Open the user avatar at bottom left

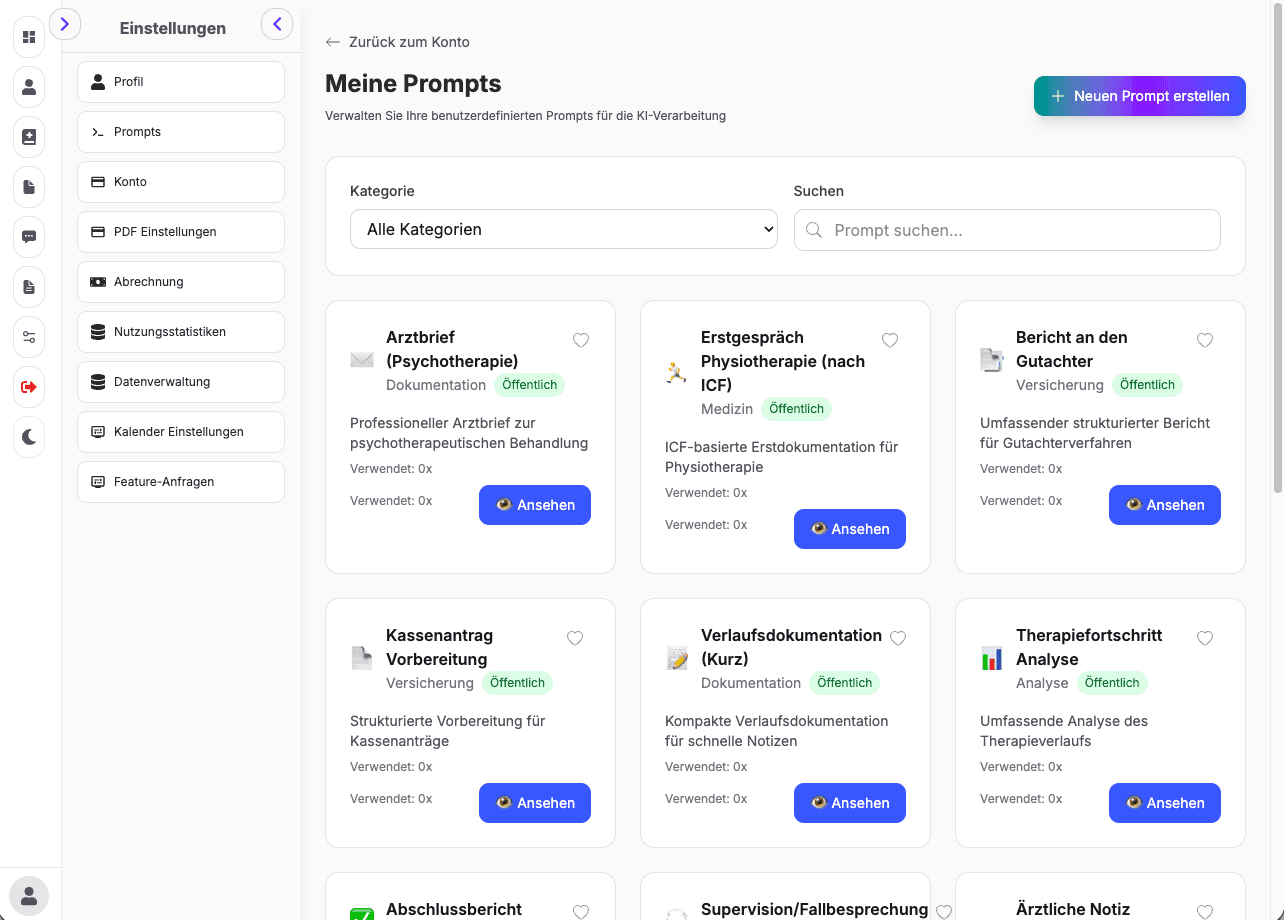click(x=29, y=895)
